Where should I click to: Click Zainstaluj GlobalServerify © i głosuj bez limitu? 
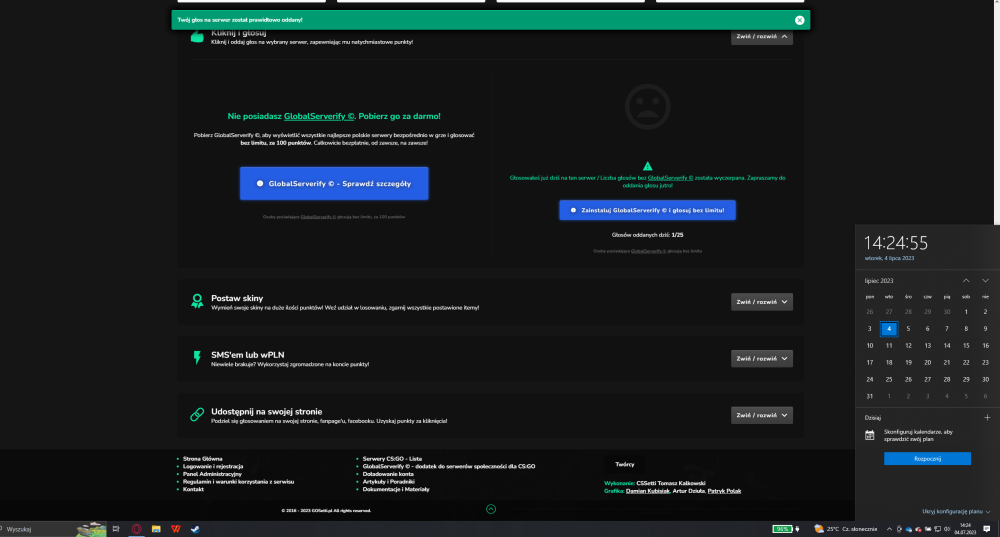[x=647, y=210]
